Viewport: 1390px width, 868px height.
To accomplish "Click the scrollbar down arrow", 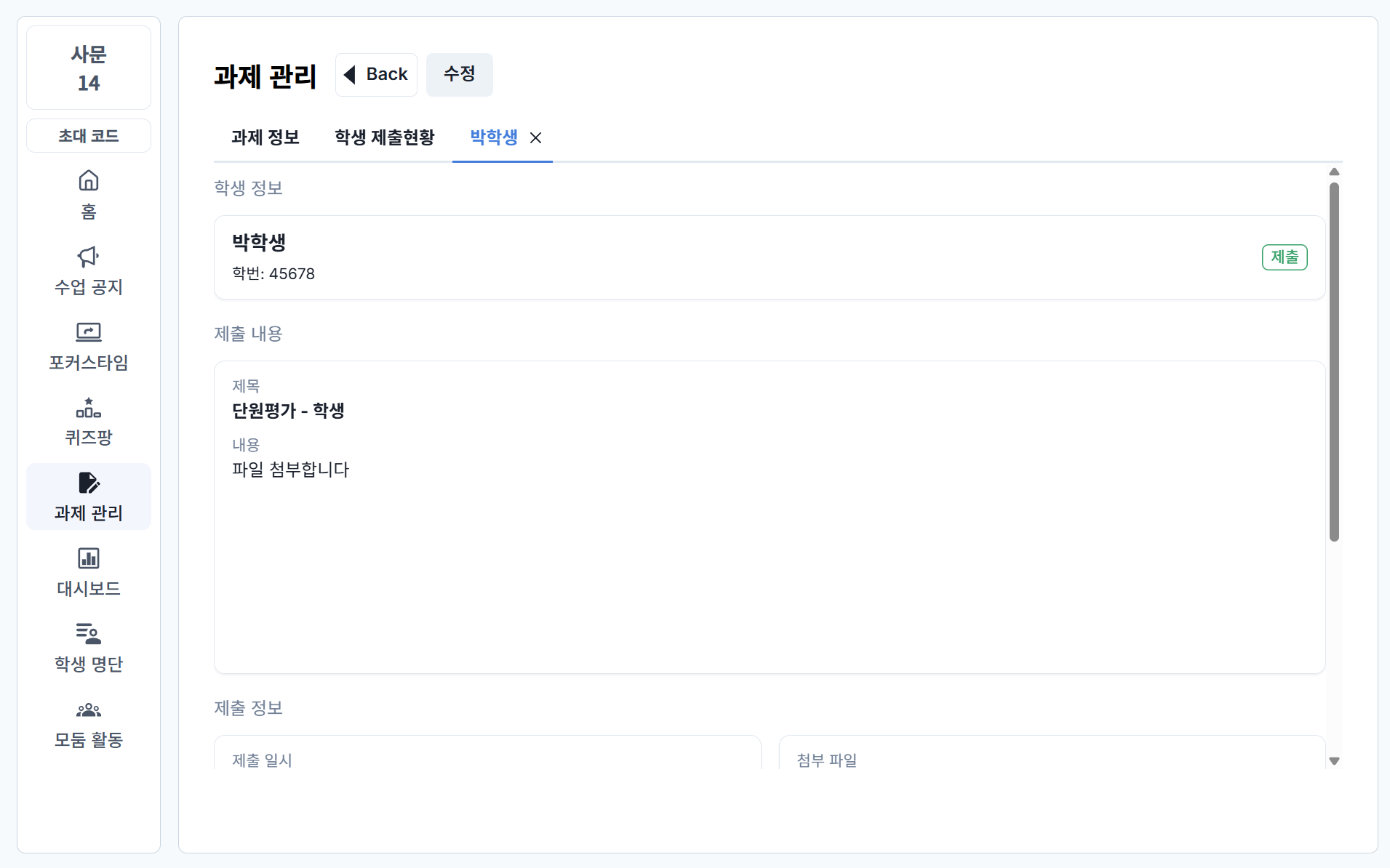I will pyautogui.click(x=1334, y=761).
